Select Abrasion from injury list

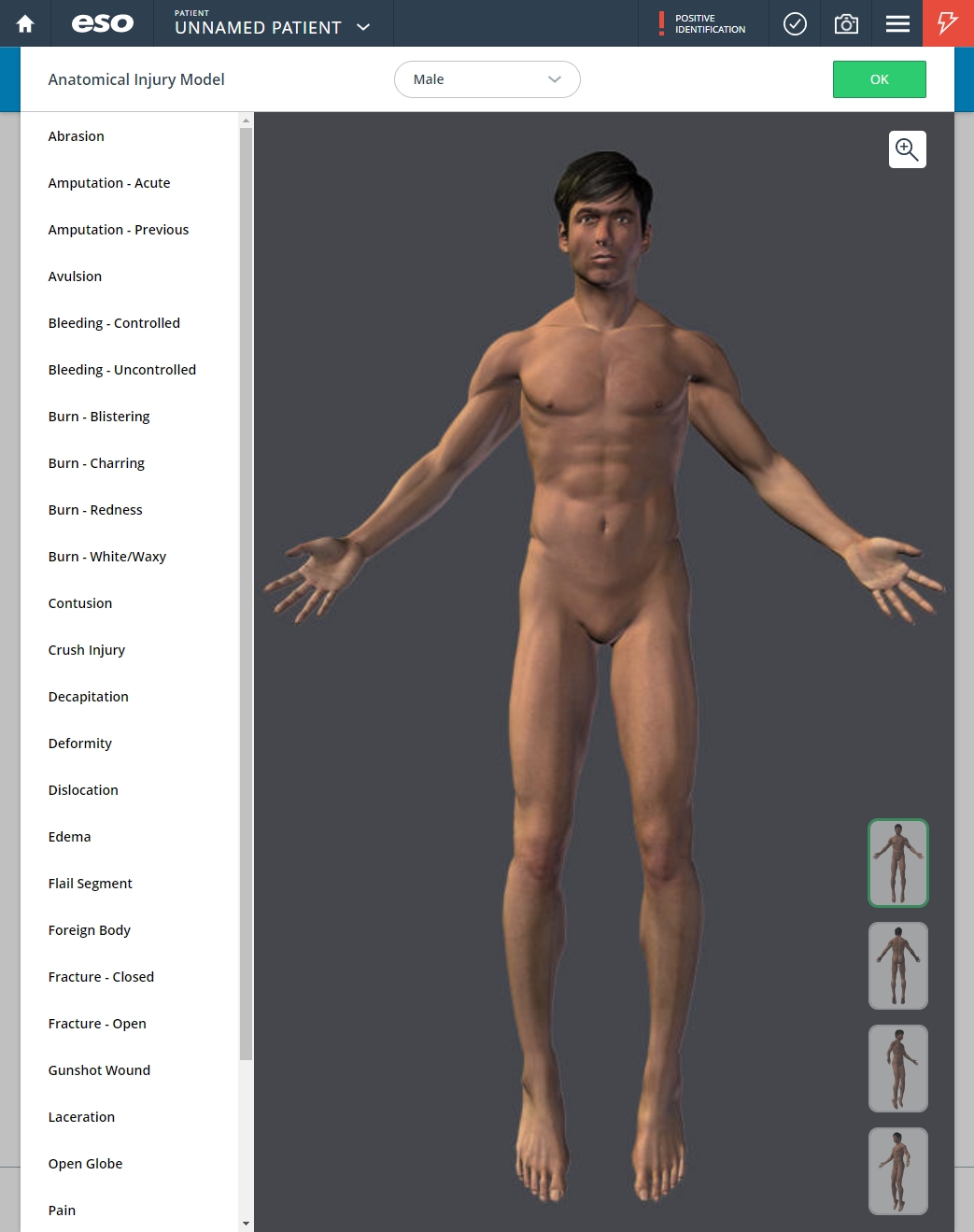tap(77, 136)
